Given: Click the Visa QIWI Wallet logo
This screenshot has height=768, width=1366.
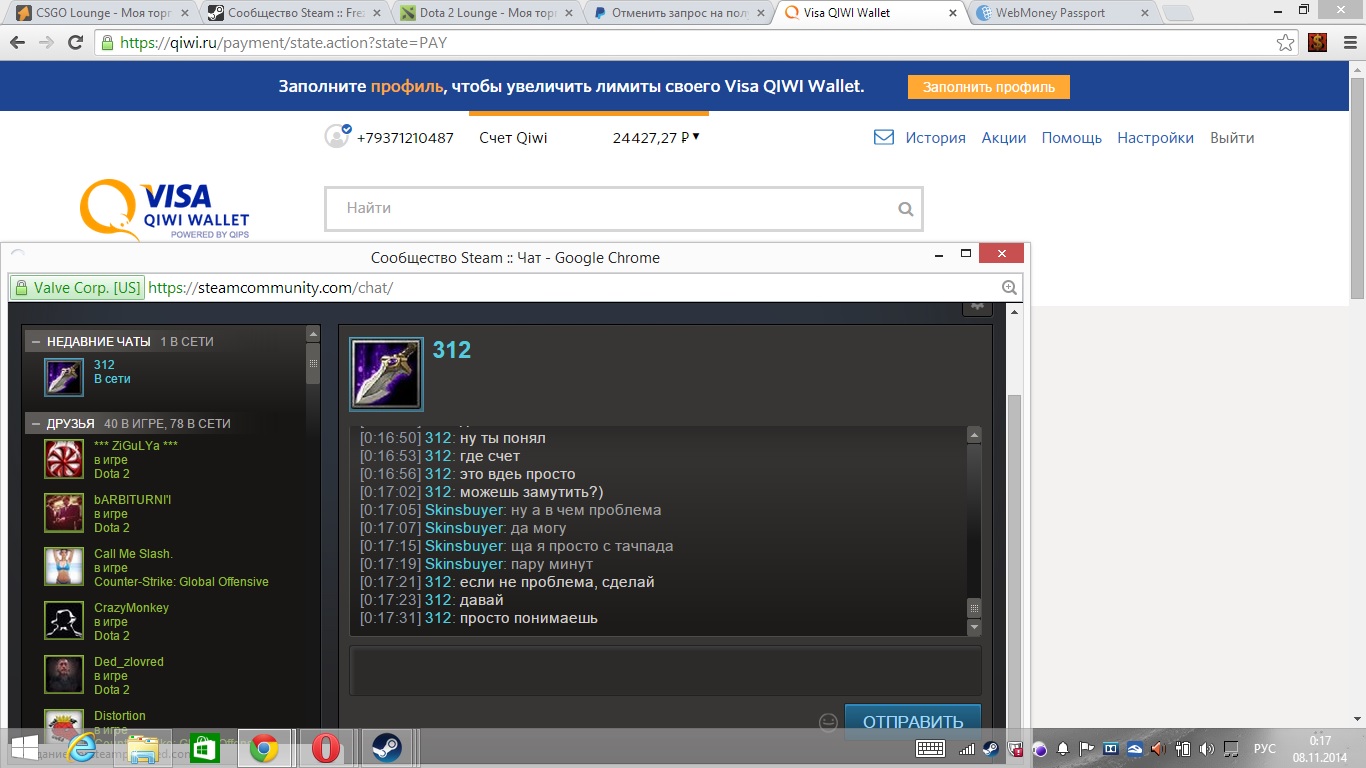Looking at the screenshot, I should [x=165, y=209].
